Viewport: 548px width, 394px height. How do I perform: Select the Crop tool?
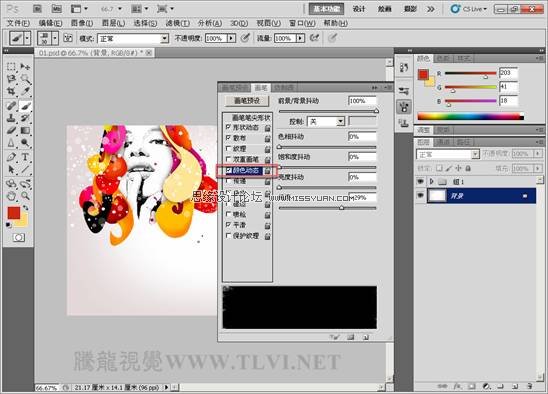coord(11,92)
